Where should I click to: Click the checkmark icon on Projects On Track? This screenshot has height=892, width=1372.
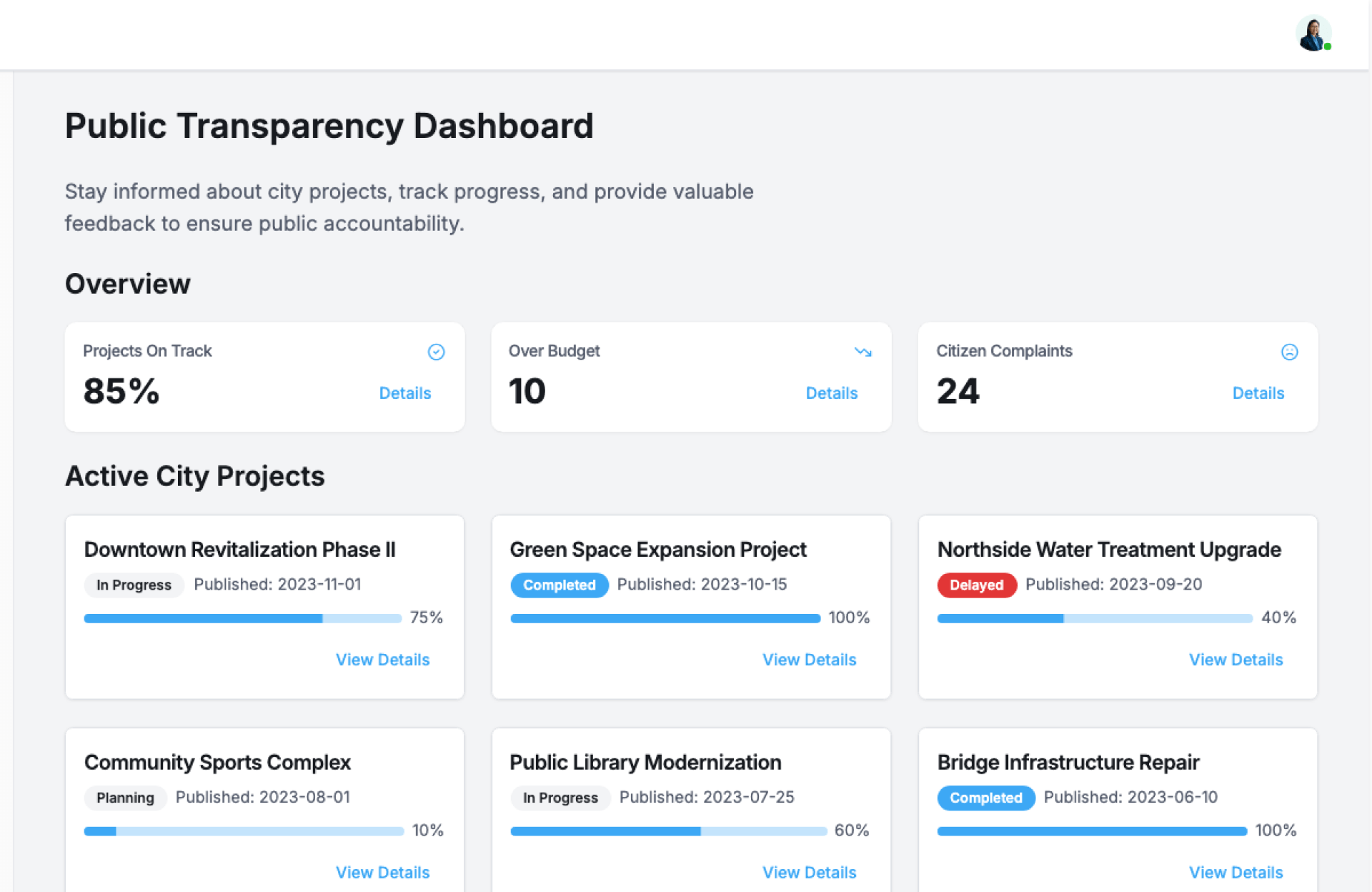436,352
